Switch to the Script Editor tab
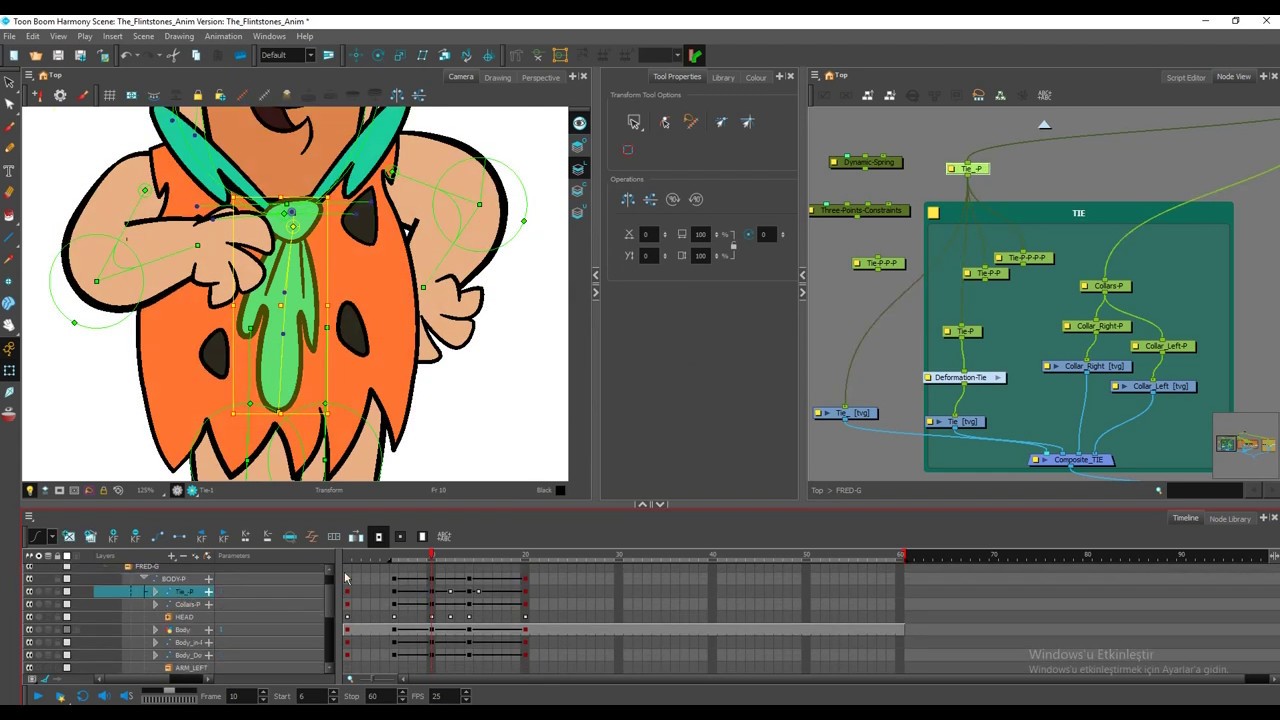This screenshot has height=720, width=1280. 1186,77
